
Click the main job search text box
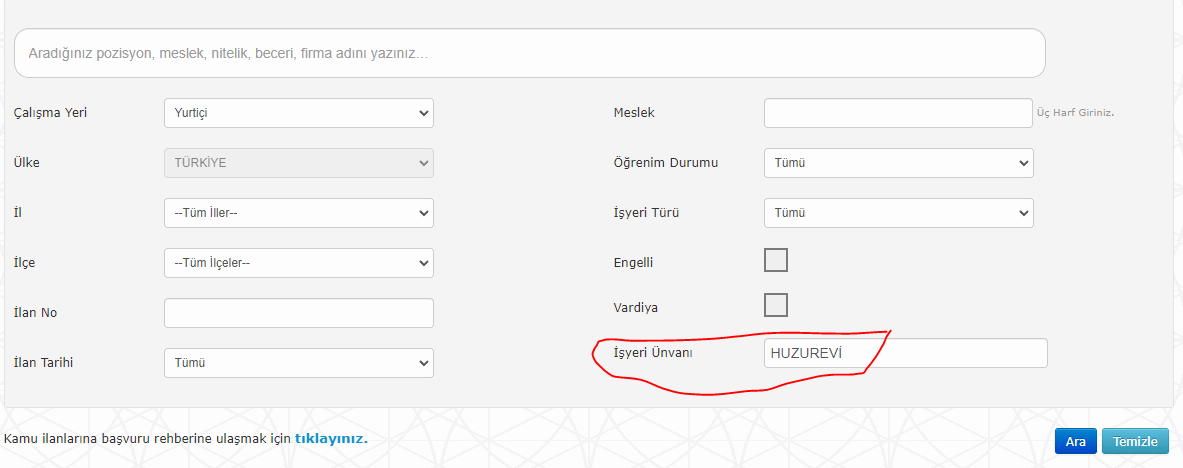pyautogui.click(x=530, y=54)
